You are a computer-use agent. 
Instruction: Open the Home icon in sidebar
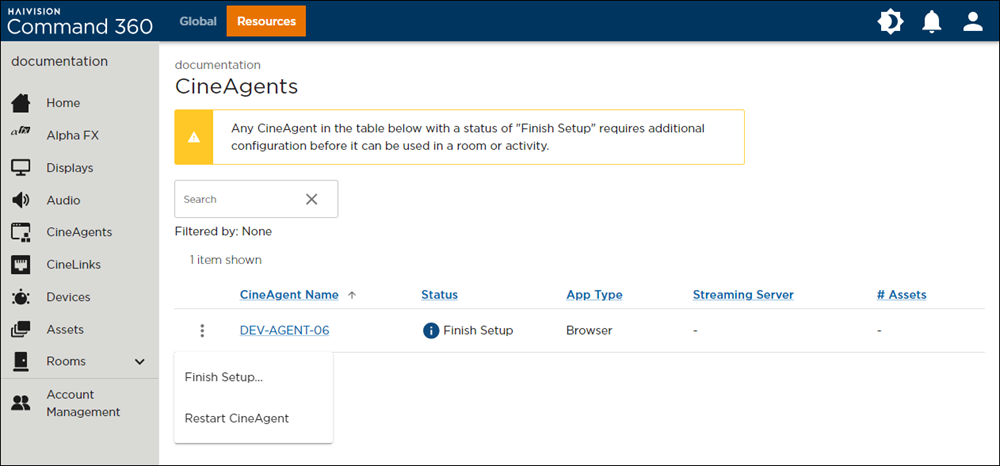21,103
